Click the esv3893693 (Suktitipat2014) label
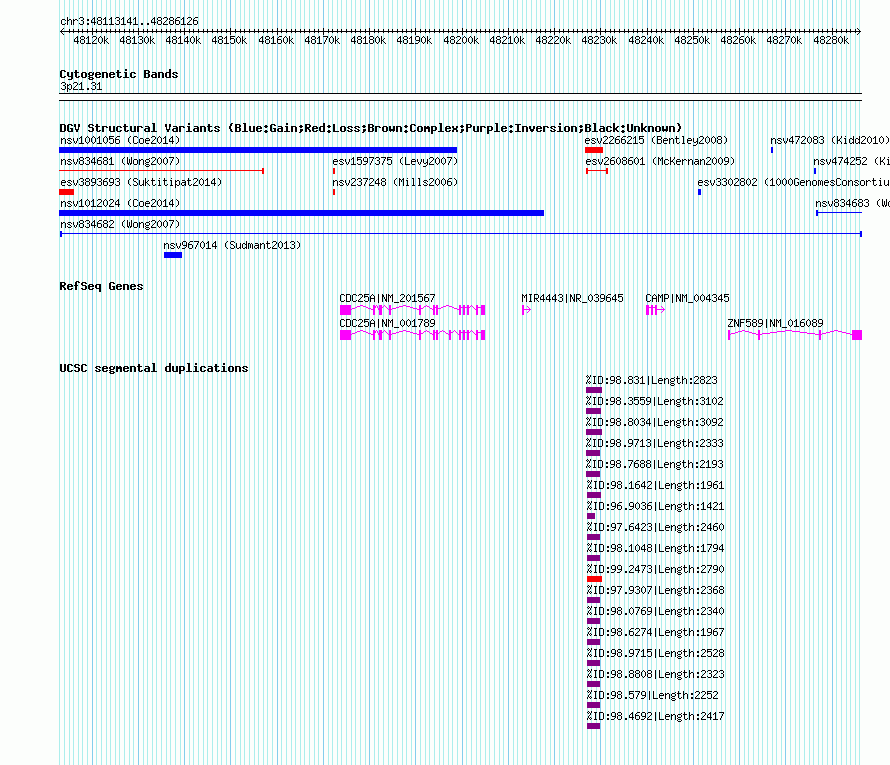The height and width of the screenshot is (765, 890). pyautogui.click(x=141, y=182)
